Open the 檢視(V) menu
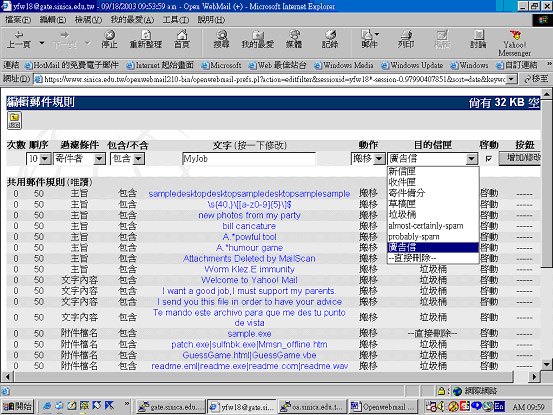 [88, 20]
